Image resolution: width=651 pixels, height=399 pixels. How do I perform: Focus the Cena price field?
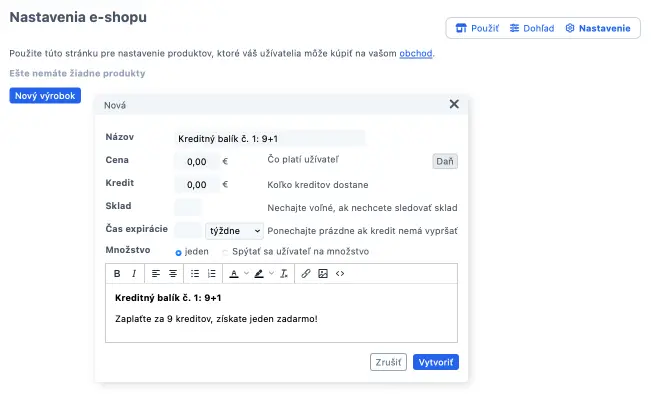197,162
